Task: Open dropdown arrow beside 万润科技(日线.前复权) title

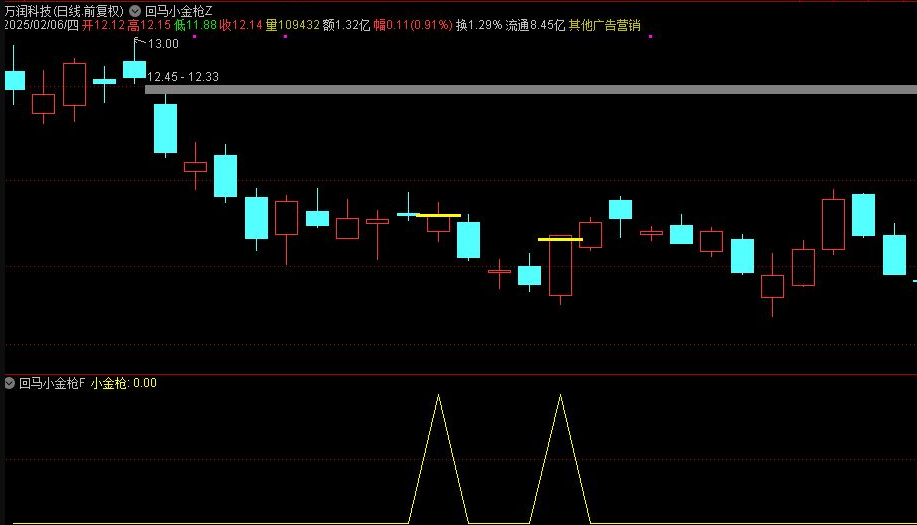Action: point(135,11)
